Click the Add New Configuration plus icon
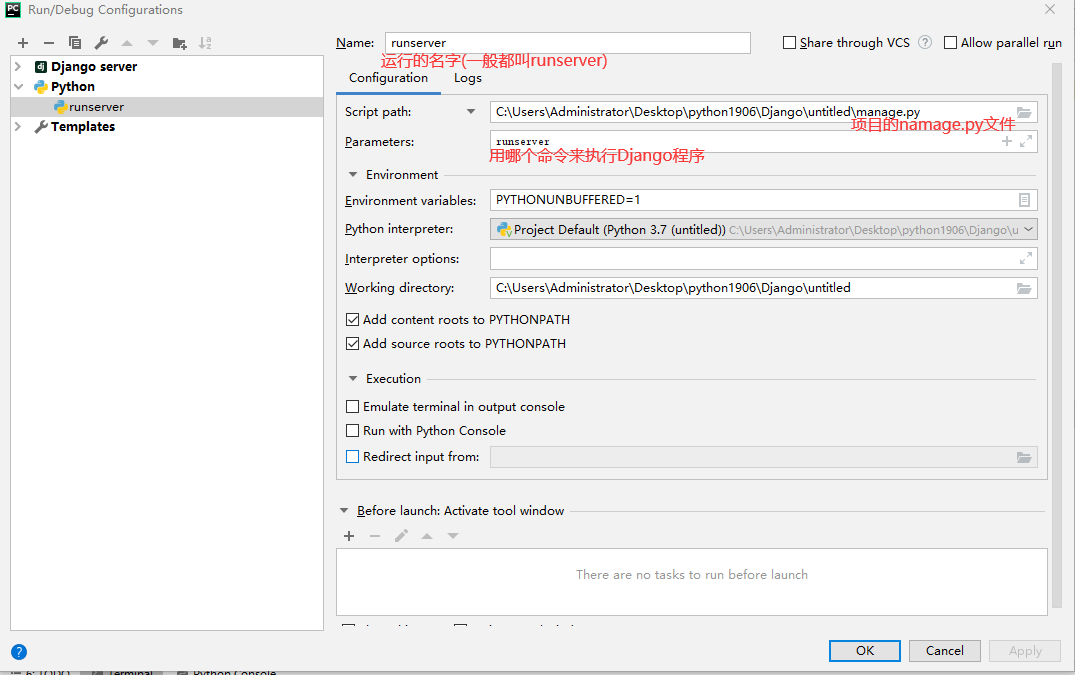The image size is (1075, 675). click(x=23, y=43)
